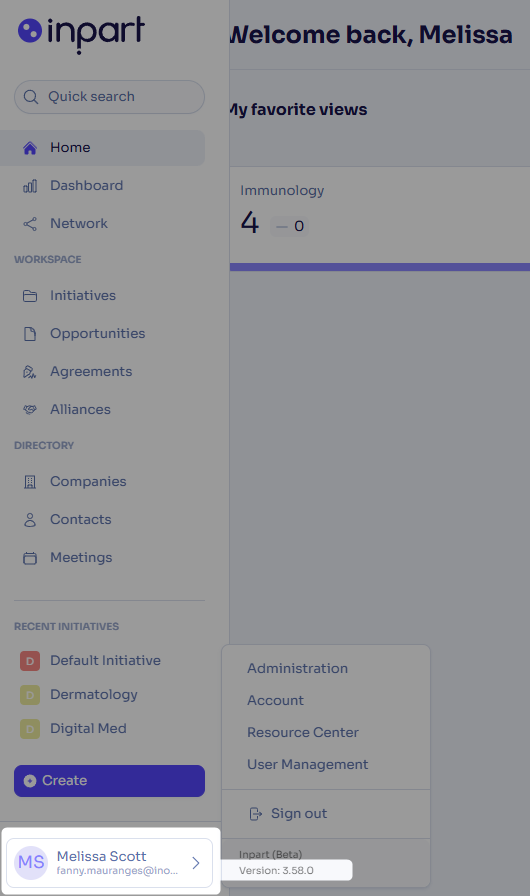Click the Alliances handshake icon
The image size is (530, 896).
pos(30,410)
